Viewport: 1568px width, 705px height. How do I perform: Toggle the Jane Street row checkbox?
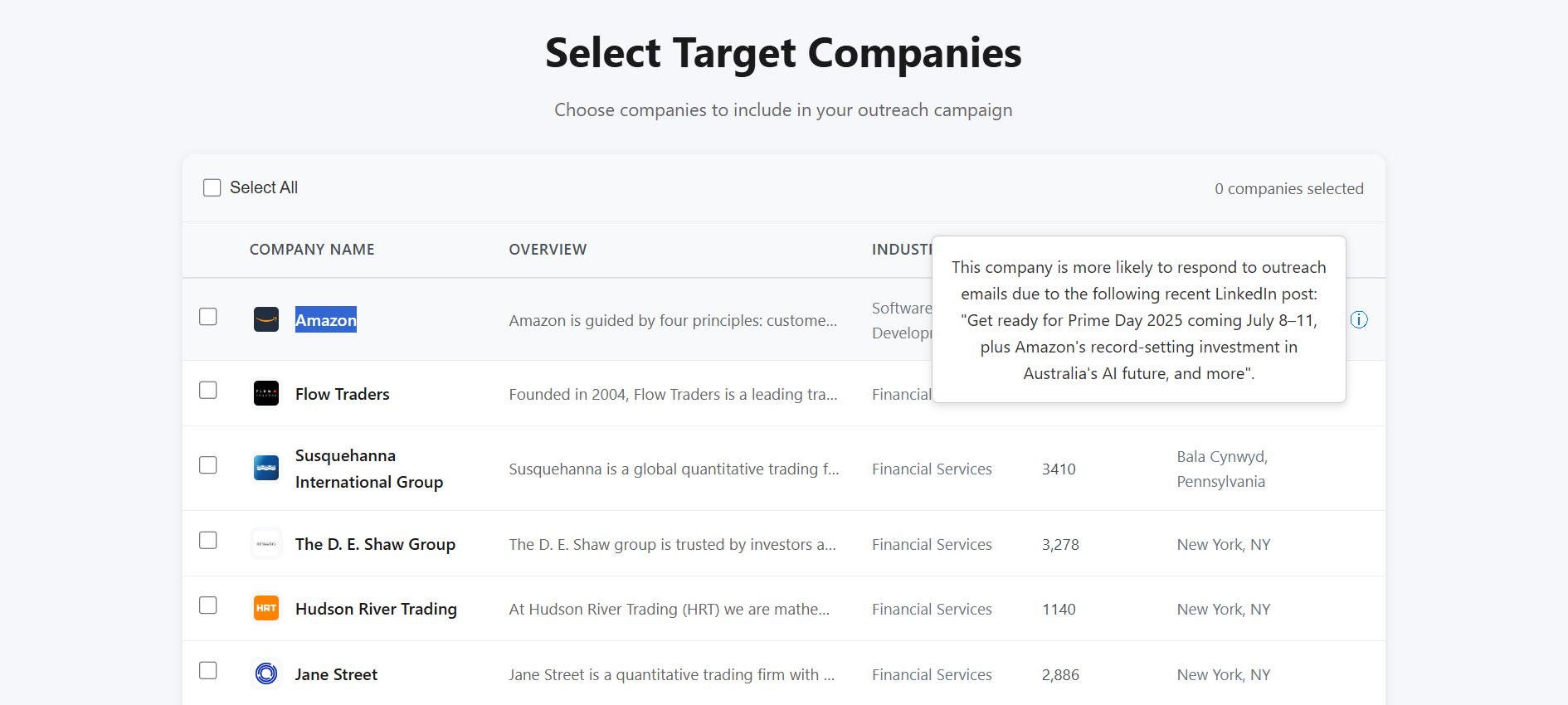tap(208, 670)
